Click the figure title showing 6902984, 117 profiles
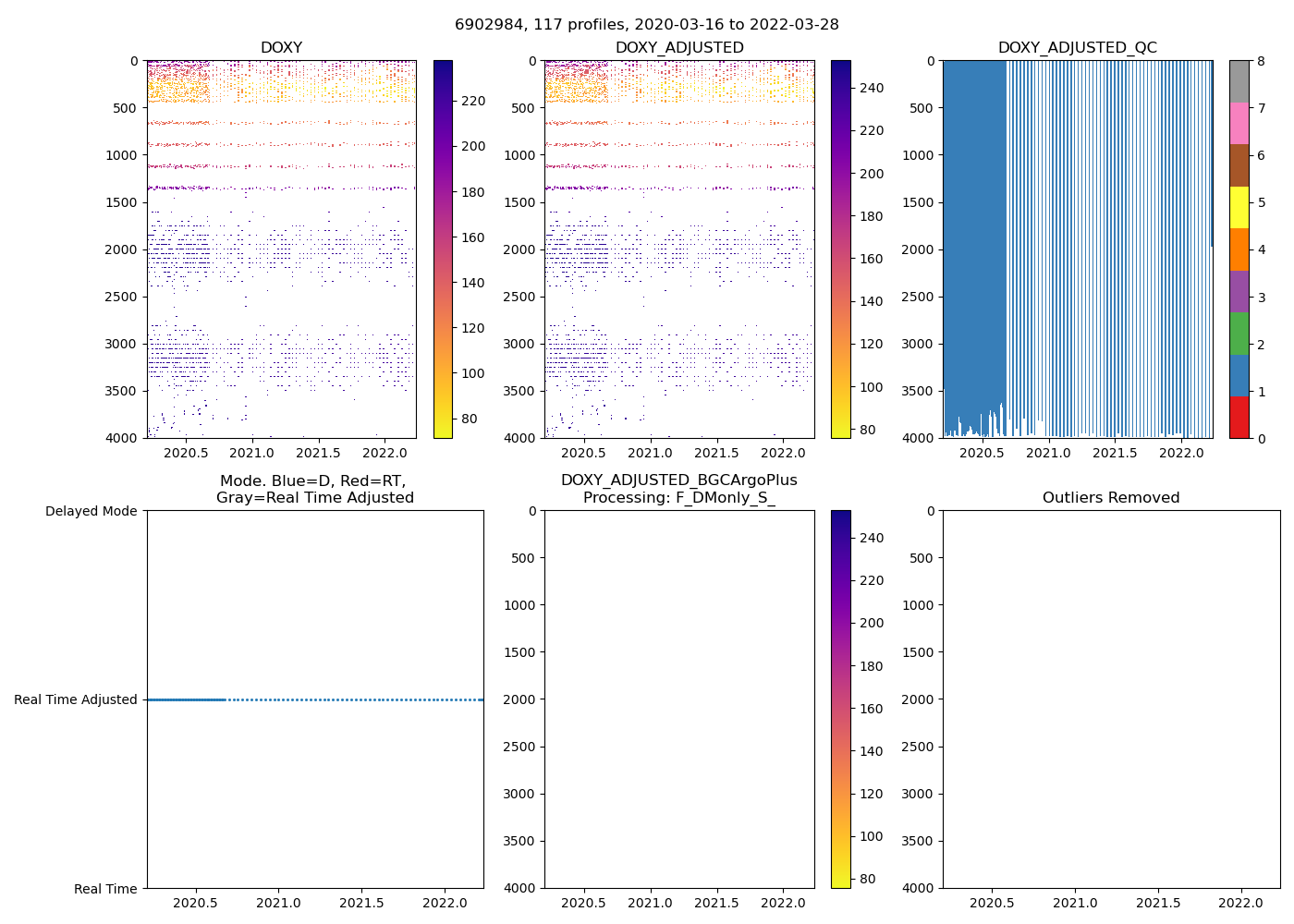 [x=646, y=25]
